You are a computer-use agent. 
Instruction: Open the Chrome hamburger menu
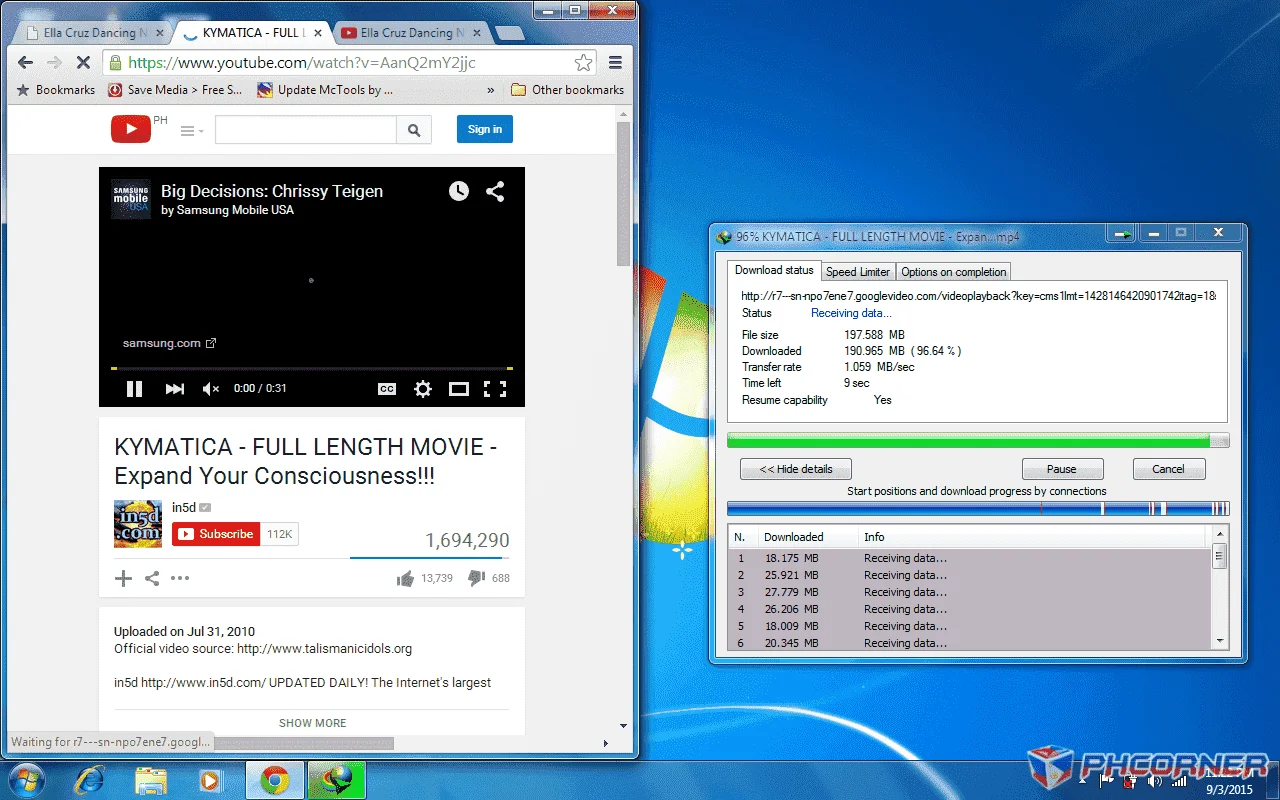616,63
